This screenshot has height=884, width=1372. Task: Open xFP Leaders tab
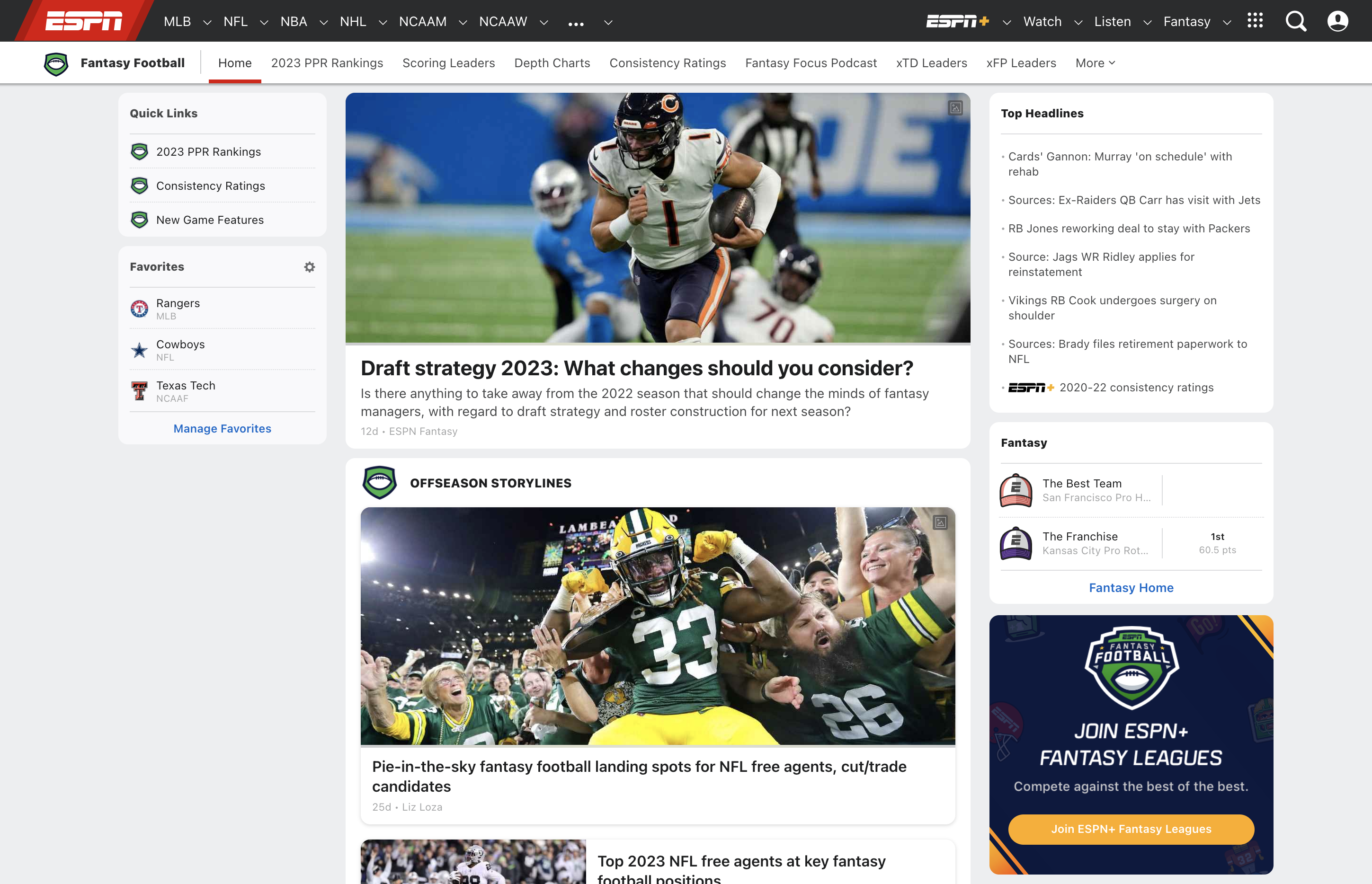[x=1021, y=63]
